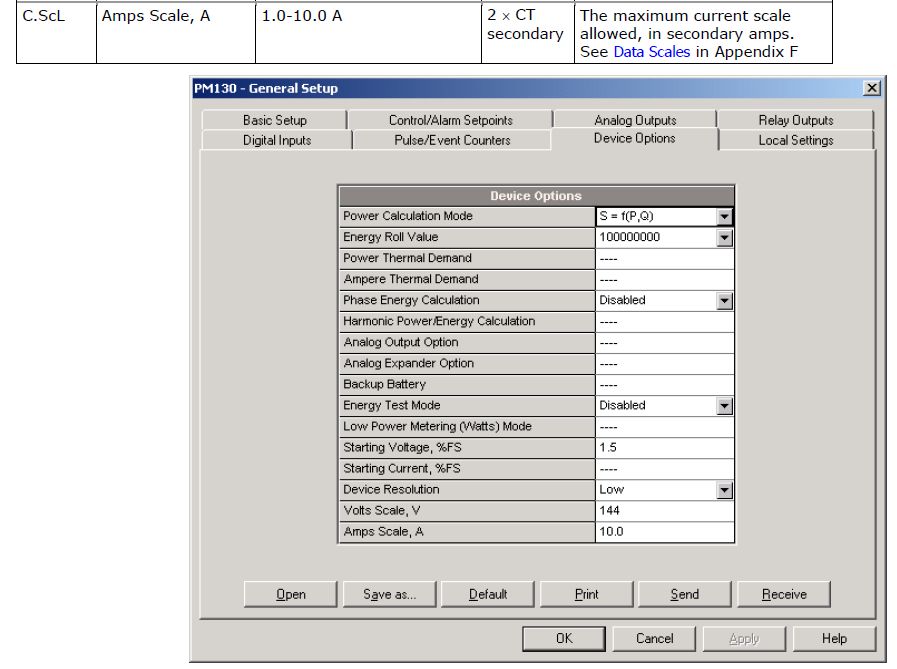
Task: Click the C.ScL table cell
Action: click(x=56, y=33)
